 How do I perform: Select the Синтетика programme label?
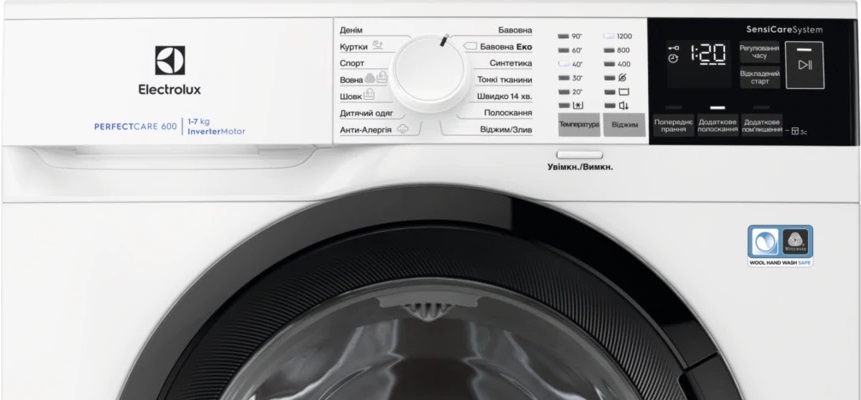tap(511, 63)
